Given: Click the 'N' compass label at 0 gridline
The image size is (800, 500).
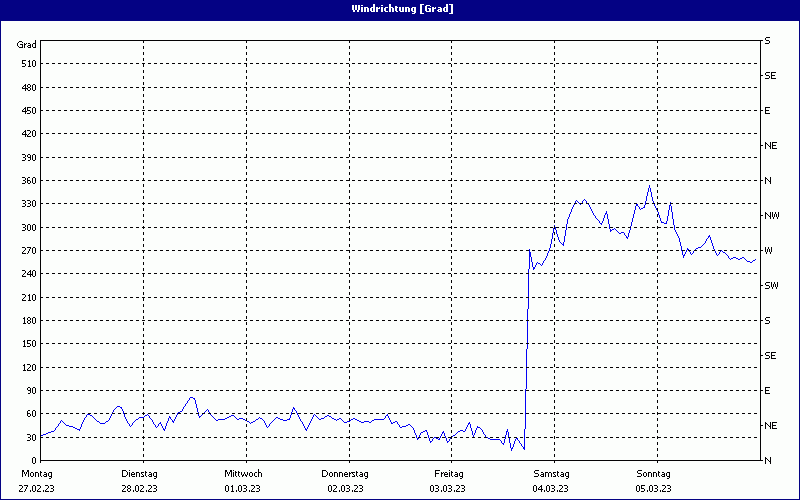Looking at the screenshot, I should [x=767, y=461].
